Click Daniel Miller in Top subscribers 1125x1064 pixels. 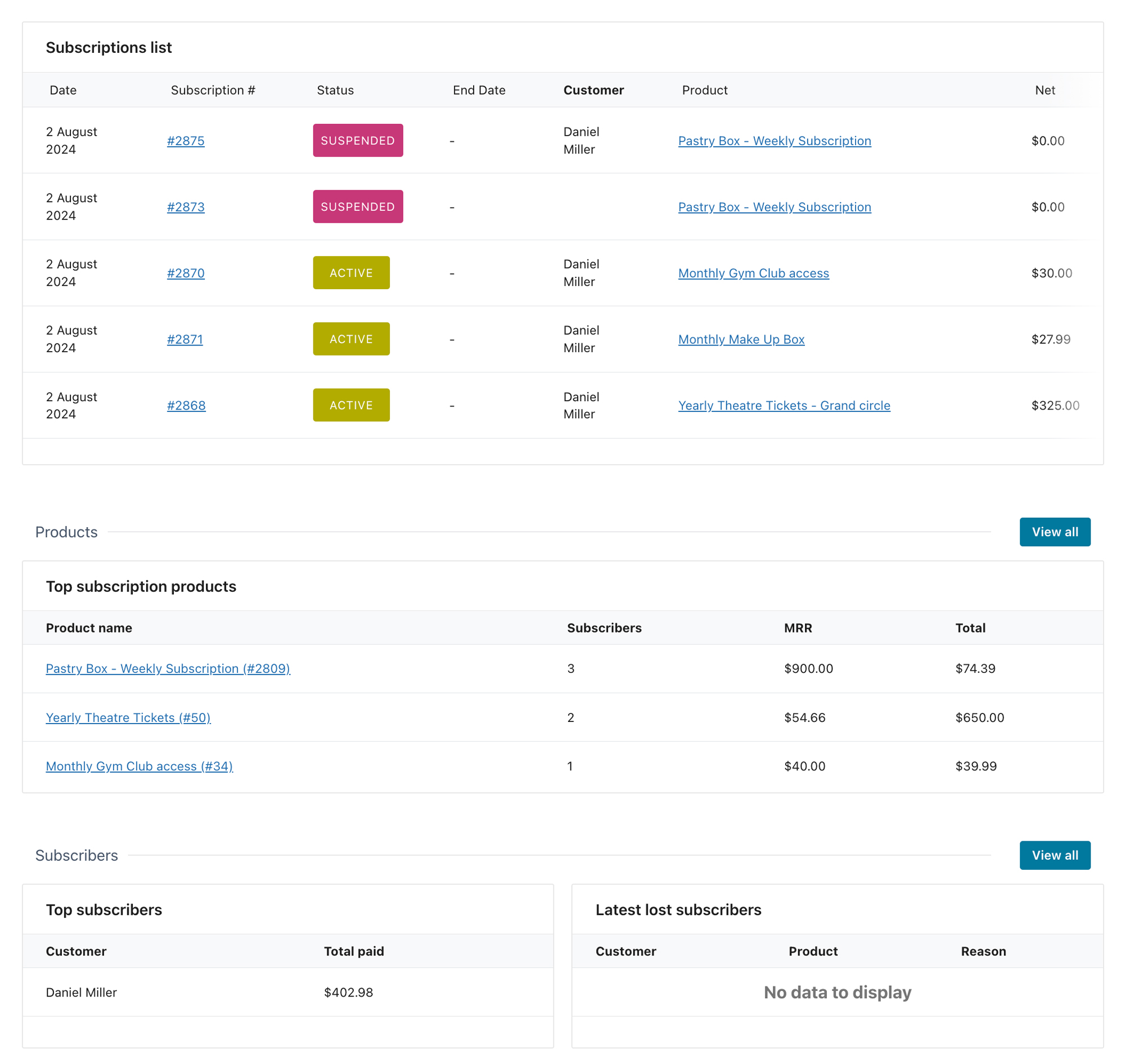pyautogui.click(x=82, y=992)
